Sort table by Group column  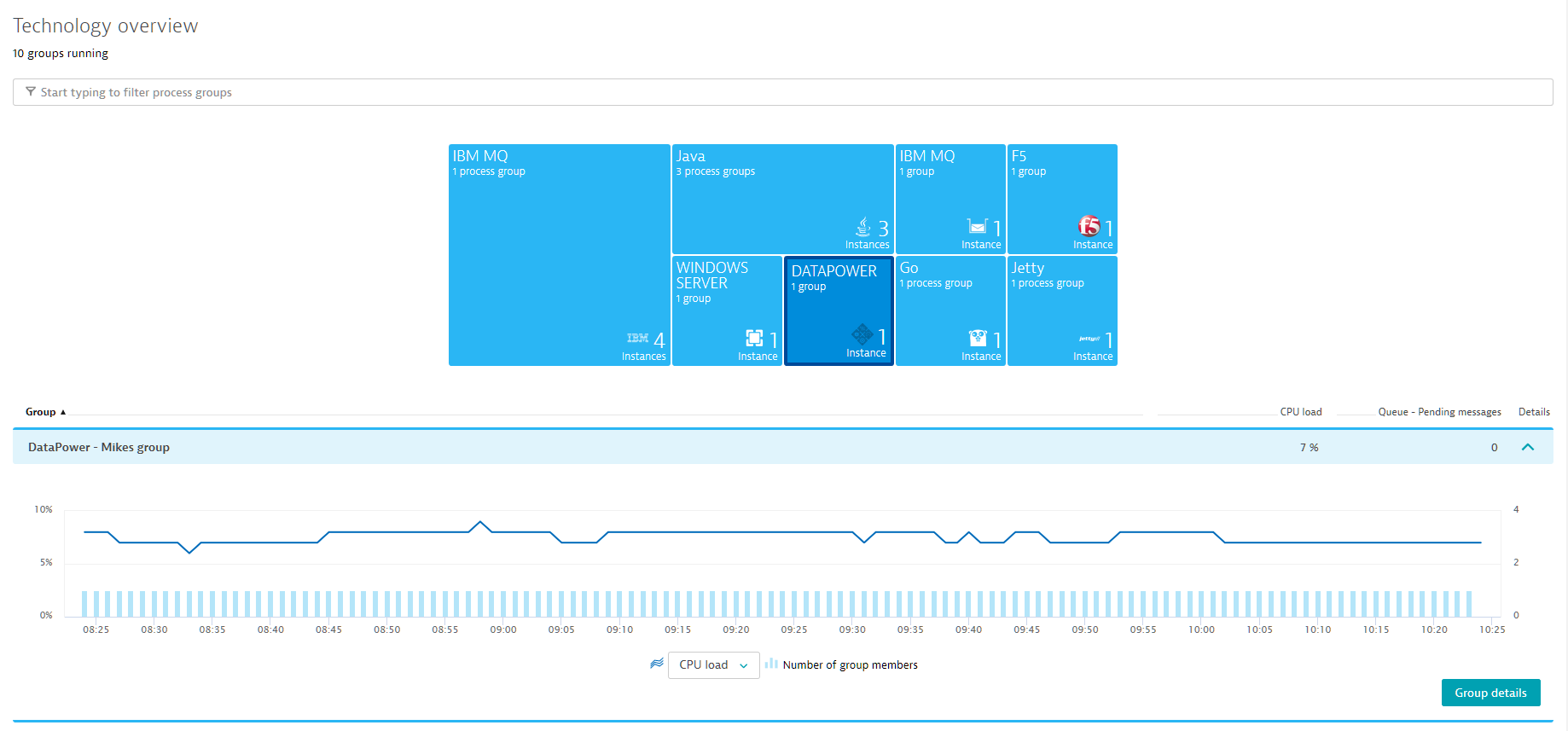pos(45,412)
